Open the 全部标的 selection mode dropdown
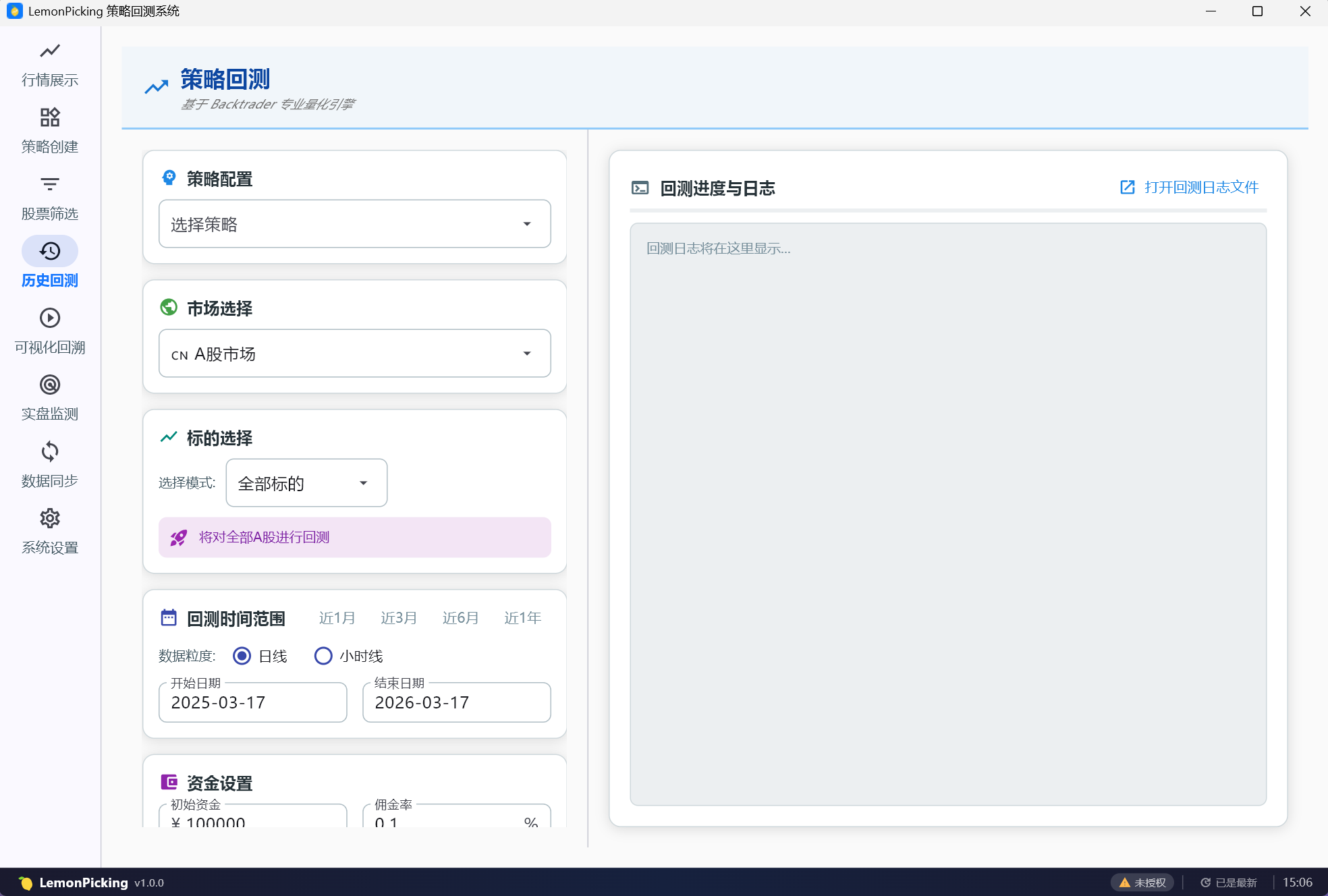This screenshot has height=896, width=1328. pos(306,482)
